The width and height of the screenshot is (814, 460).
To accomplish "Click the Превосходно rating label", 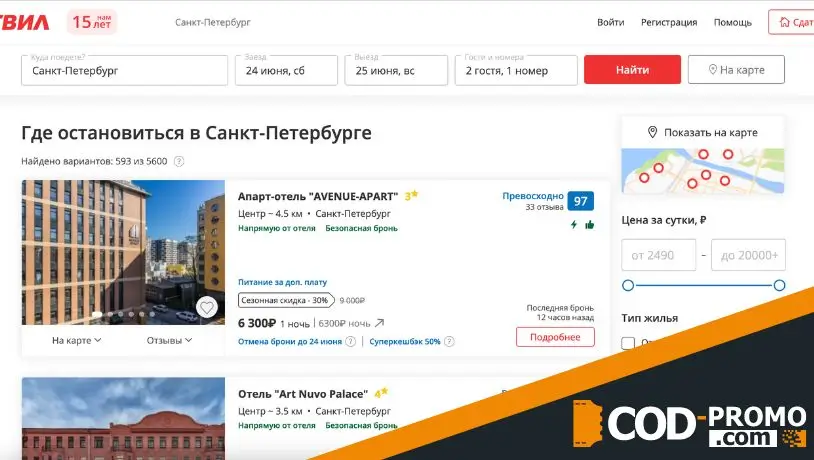I will (x=533, y=196).
